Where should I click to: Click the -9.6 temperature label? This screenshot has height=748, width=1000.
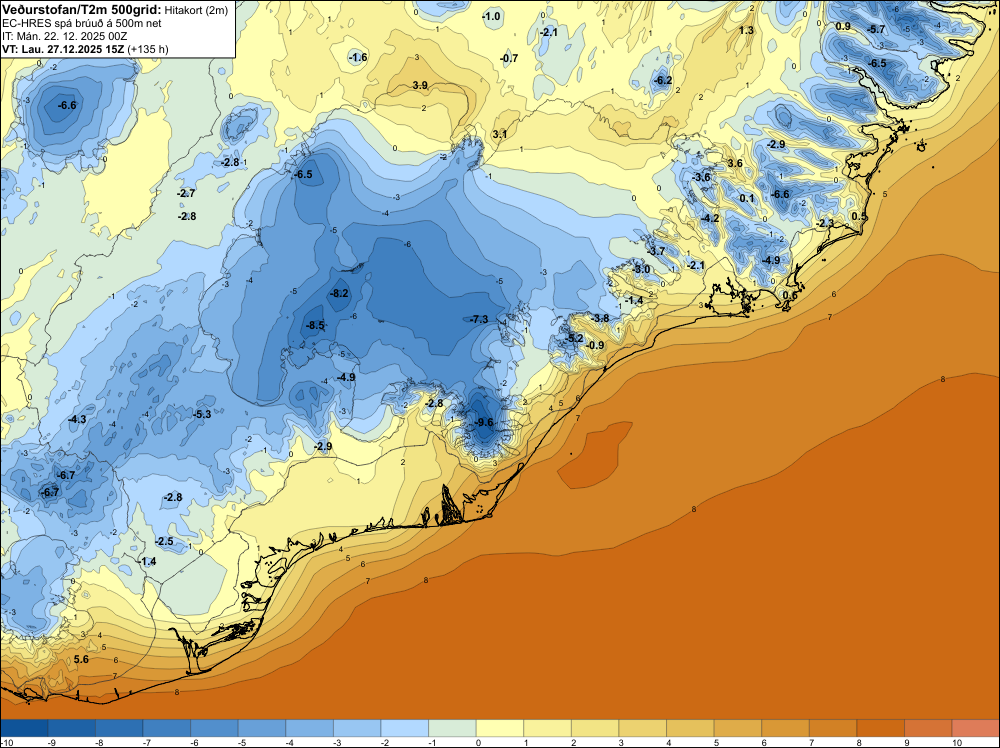[x=485, y=422]
